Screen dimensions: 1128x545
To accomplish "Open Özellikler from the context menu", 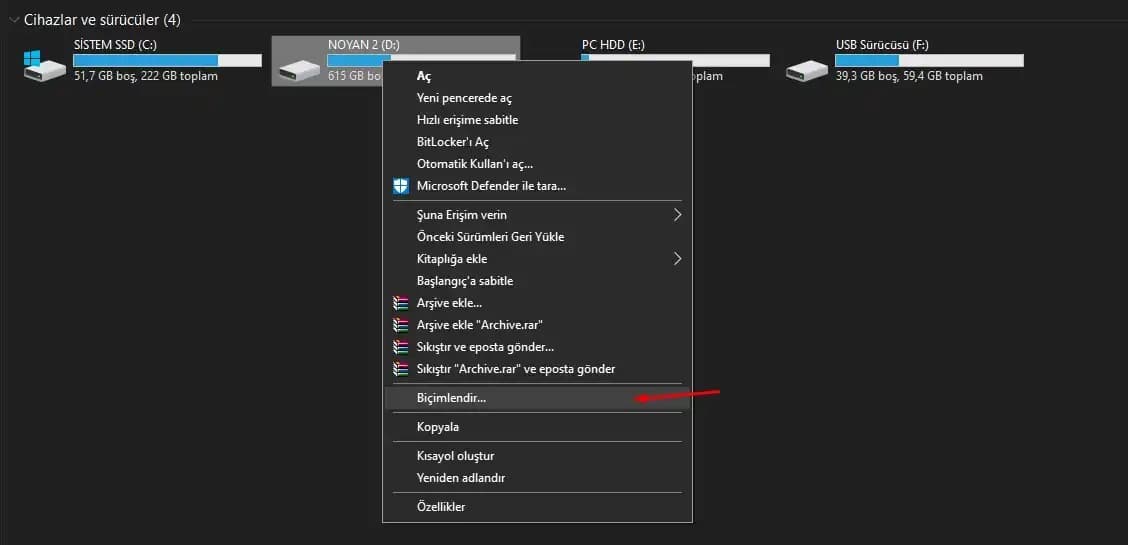I will 441,507.
